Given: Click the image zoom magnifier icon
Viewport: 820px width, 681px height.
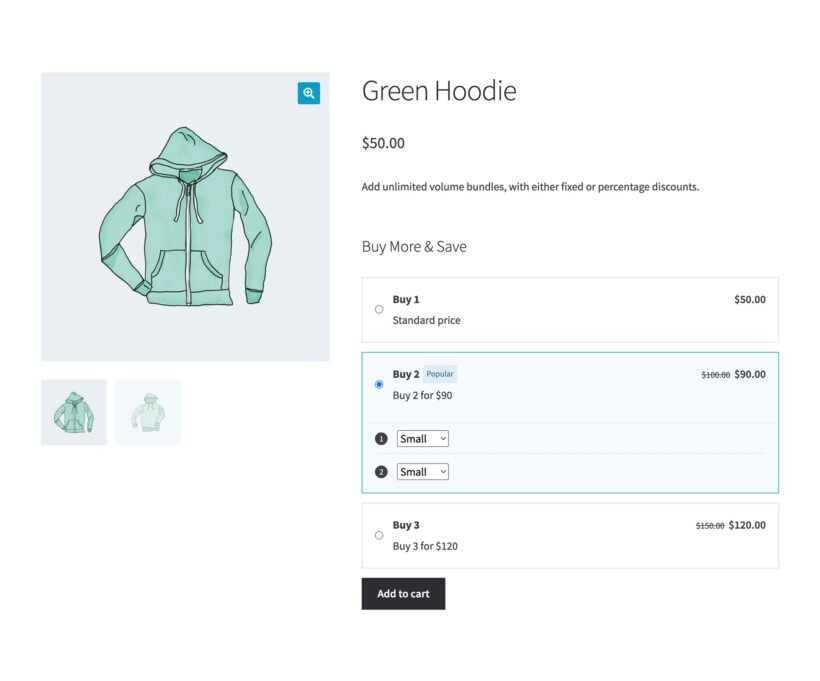Looking at the screenshot, I should pos(308,93).
